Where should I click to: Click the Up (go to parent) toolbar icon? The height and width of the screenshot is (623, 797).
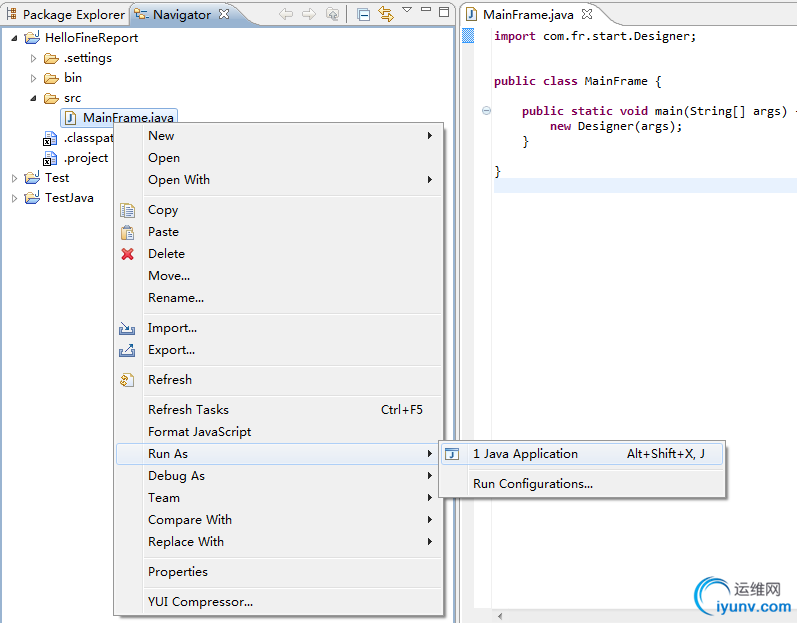tap(332, 14)
